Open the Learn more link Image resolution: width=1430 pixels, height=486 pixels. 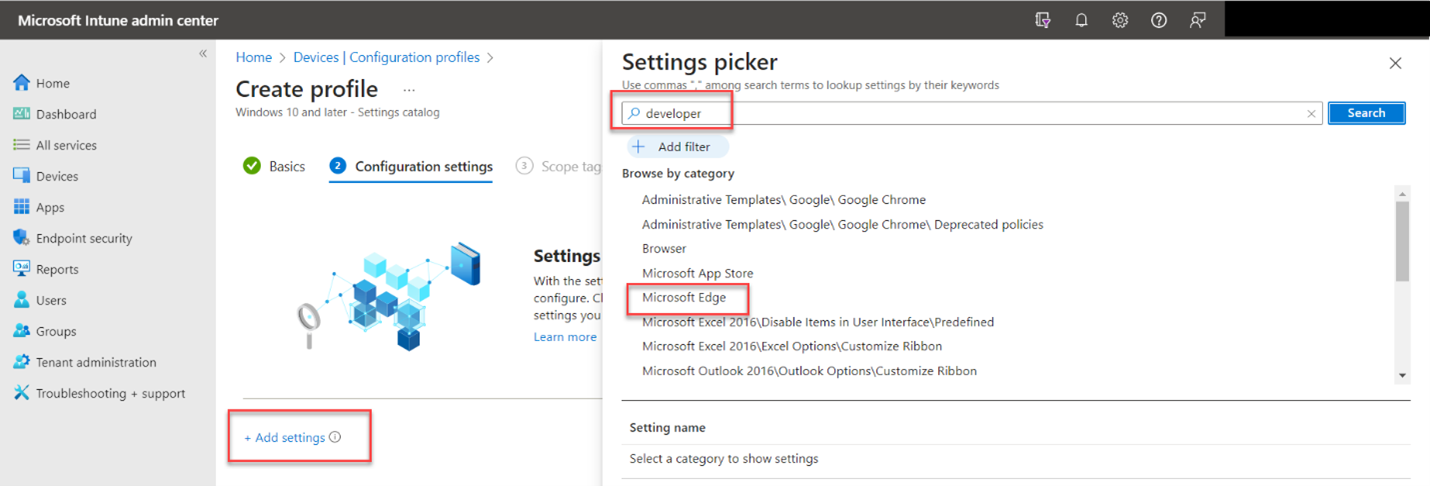565,337
